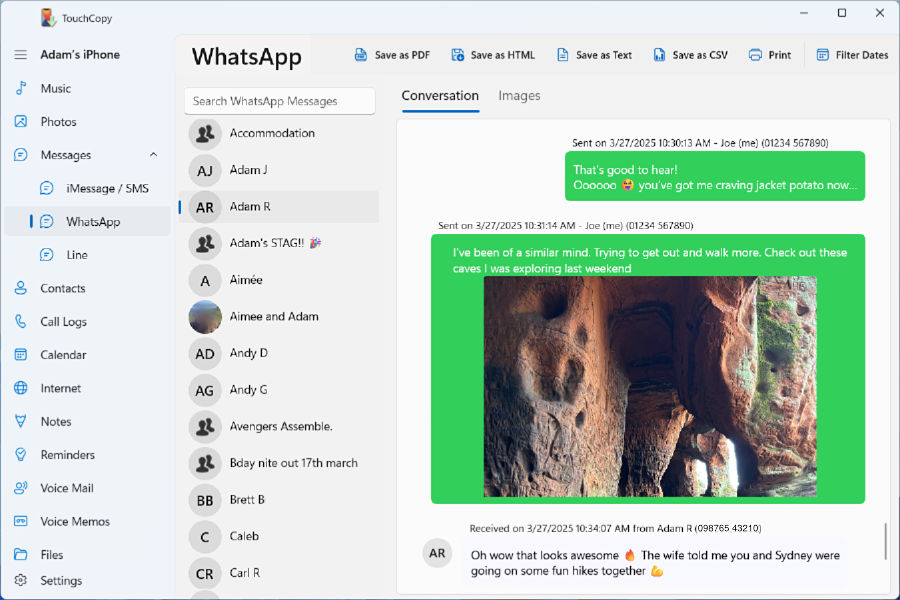900x600 pixels.
Task: Open Voice Memos from the sidebar
Action: (x=75, y=521)
